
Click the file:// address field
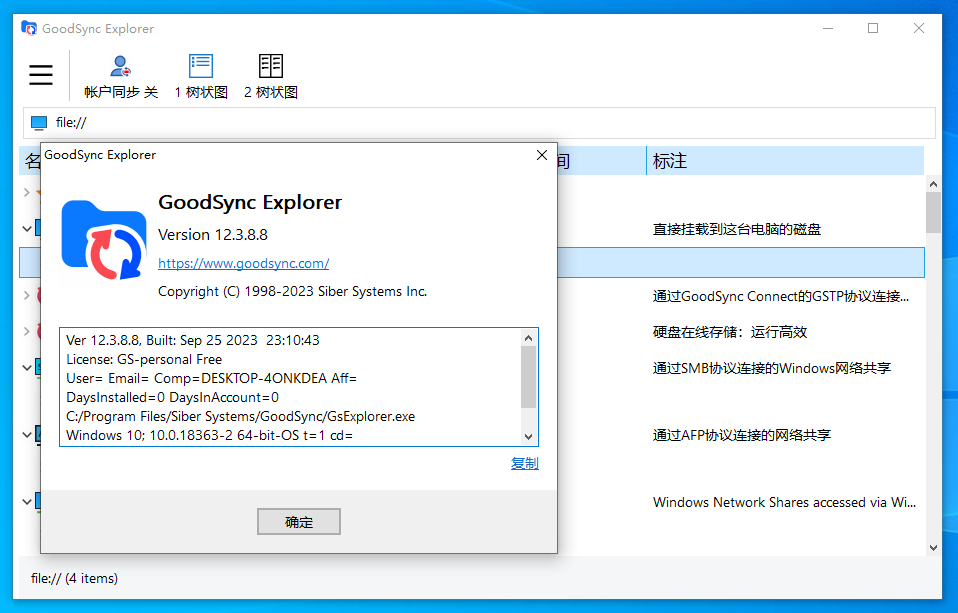click(480, 123)
